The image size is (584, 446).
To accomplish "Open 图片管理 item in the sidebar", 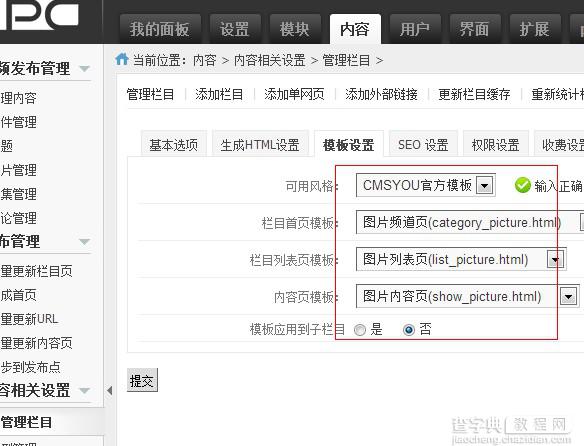I will point(19,170).
